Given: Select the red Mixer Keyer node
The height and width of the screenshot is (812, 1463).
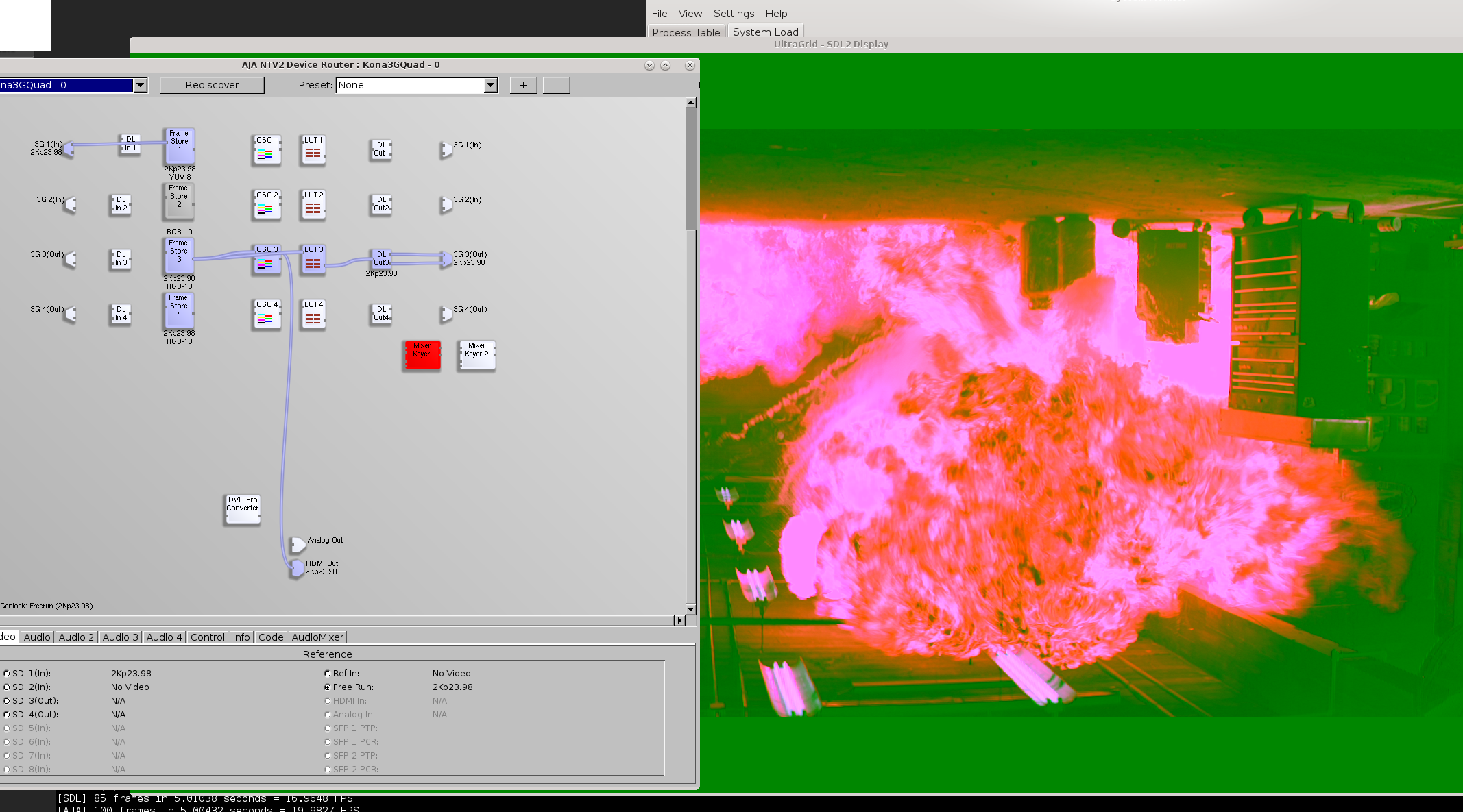Looking at the screenshot, I should (x=422, y=355).
